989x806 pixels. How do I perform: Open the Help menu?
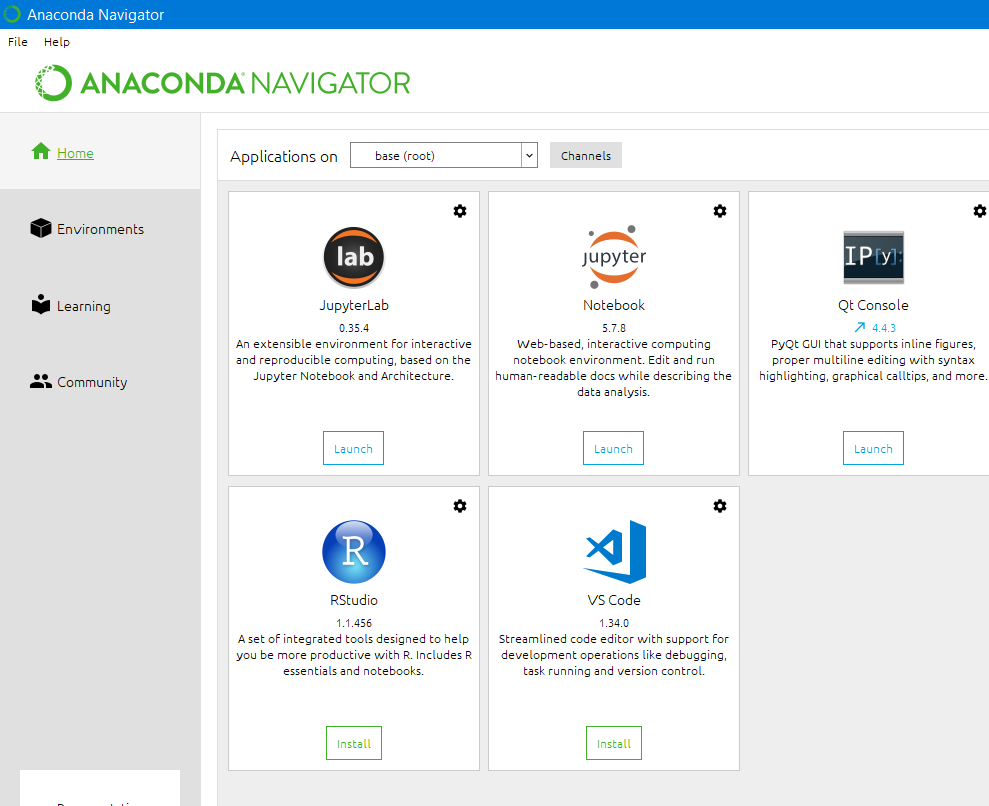click(57, 42)
